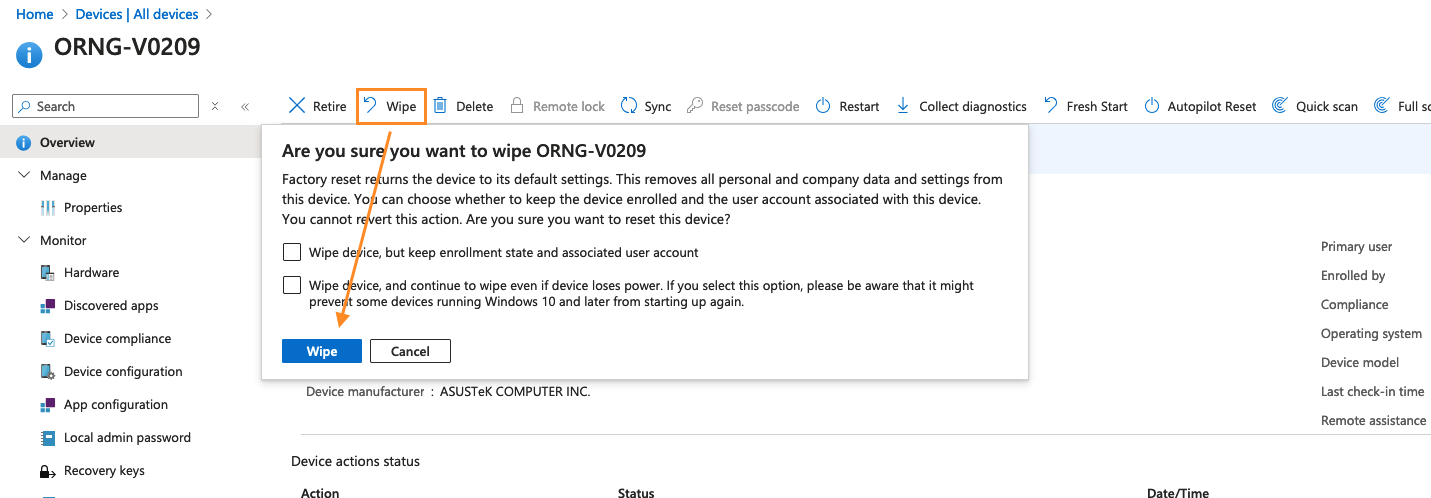Click the 'Enrolled by' field label
The image size is (1431, 498).
(1353, 275)
